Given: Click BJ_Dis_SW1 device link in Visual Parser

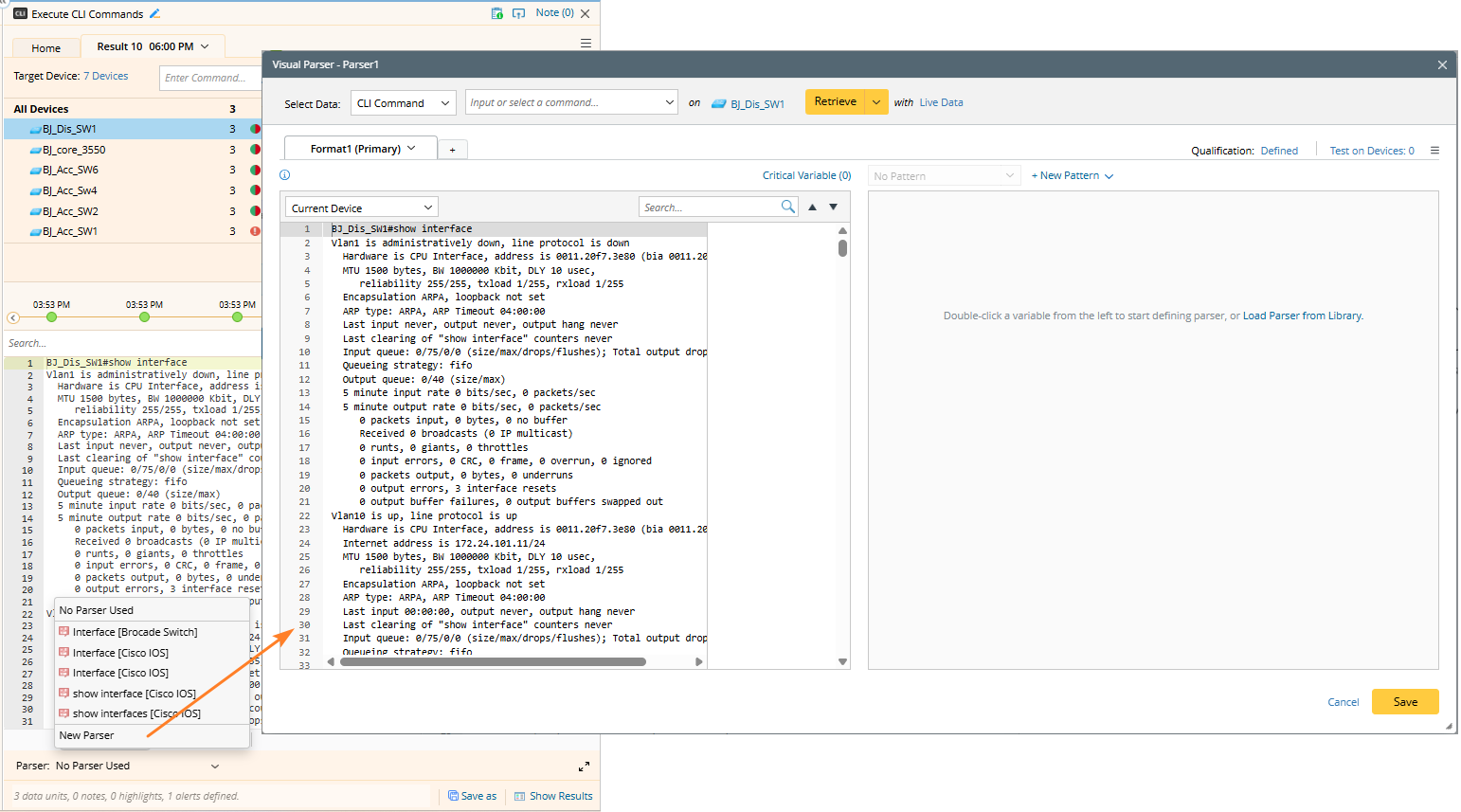Looking at the screenshot, I should [x=757, y=104].
